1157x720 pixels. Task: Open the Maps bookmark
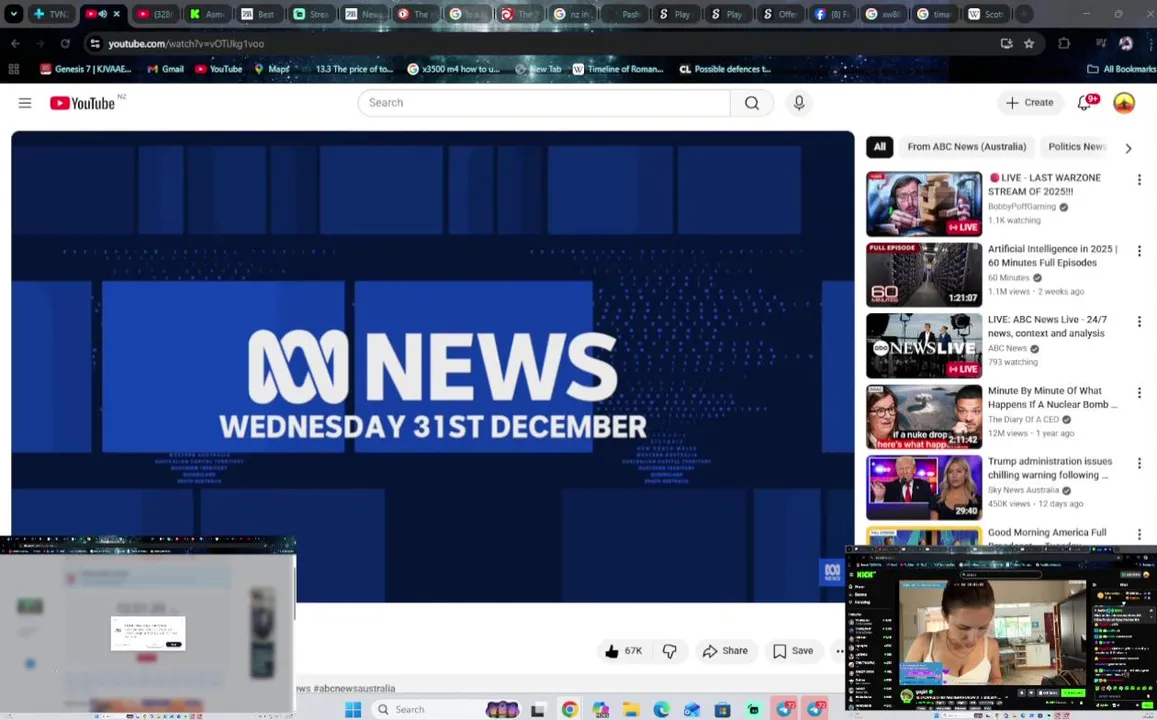click(x=272, y=69)
